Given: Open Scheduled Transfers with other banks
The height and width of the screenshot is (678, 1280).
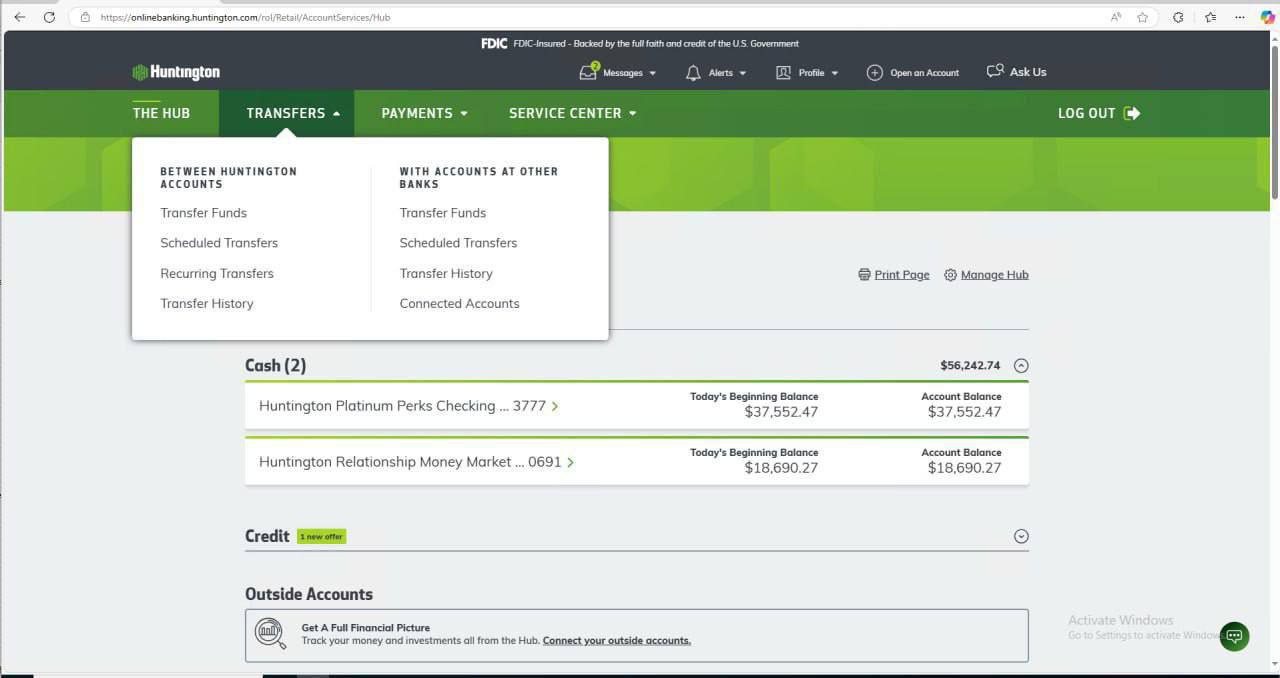Looking at the screenshot, I should (x=459, y=243).
